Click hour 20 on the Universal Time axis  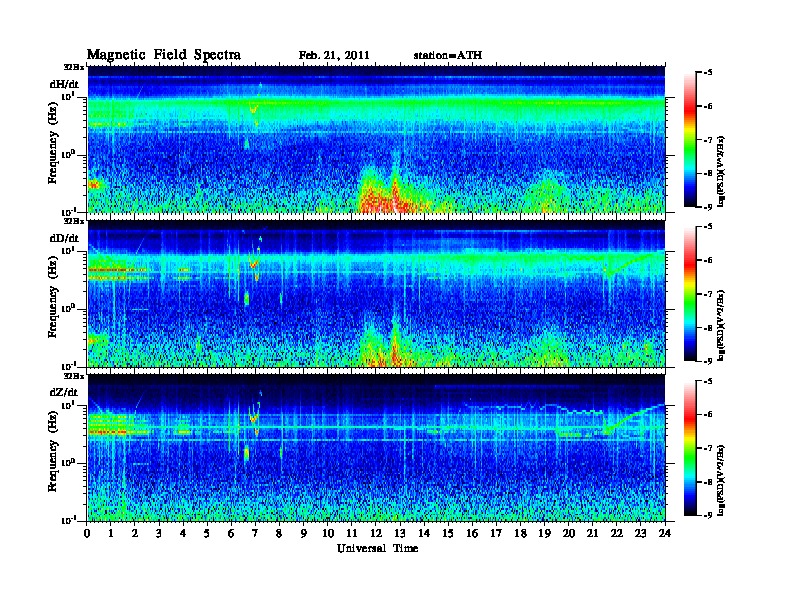pyautogui.click(x=568, y=533)
